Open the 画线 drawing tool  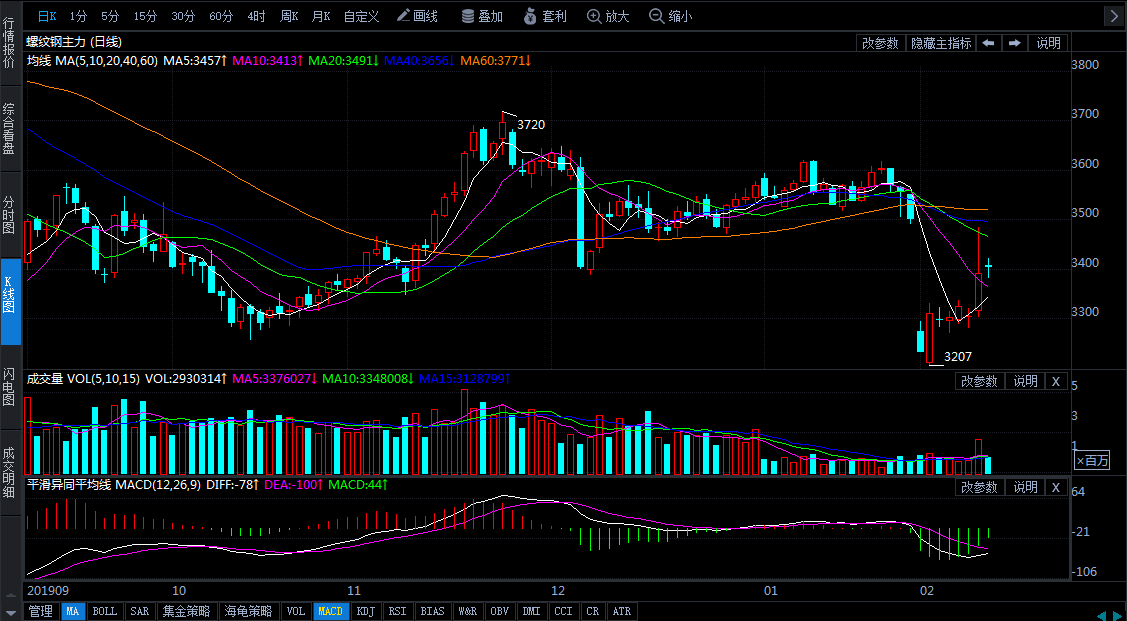[417, 16]
